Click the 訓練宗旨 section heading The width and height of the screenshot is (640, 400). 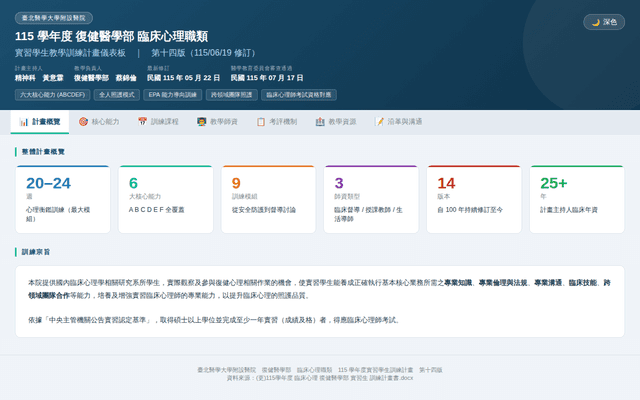click(x=36, y=252)
